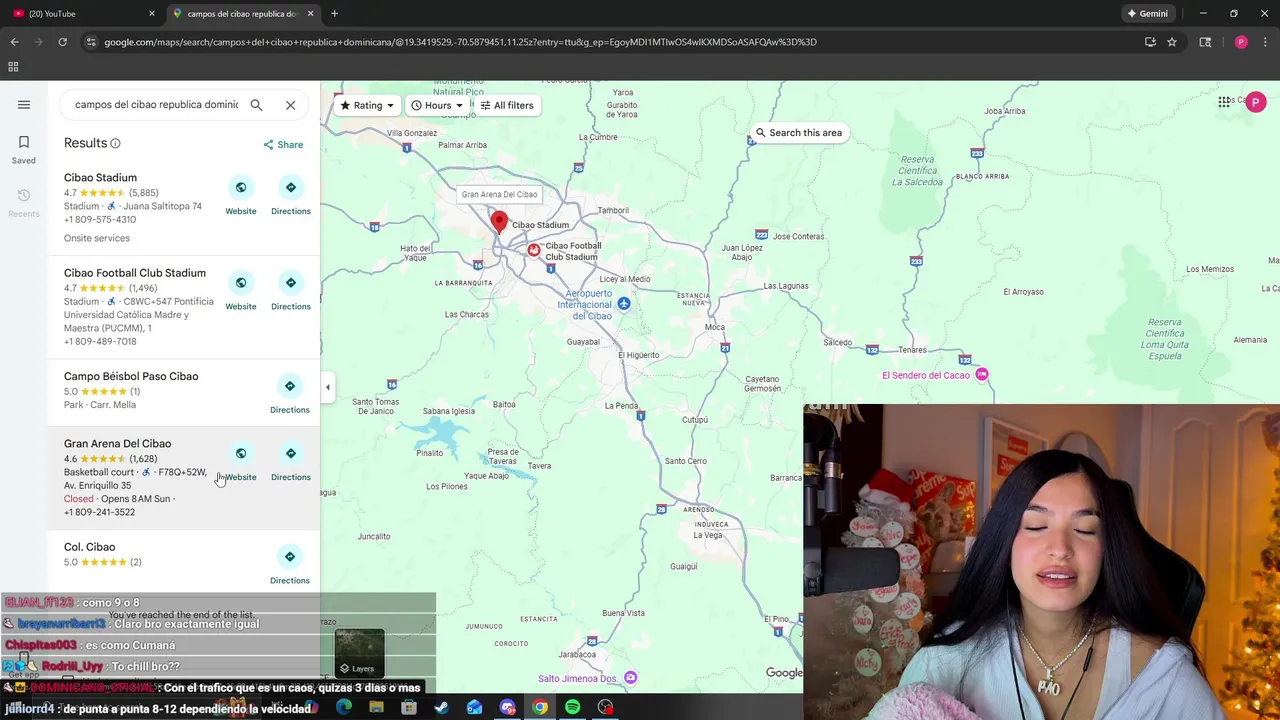Click the "Reserva Científica Loma Quita Espuela" label
1280x720 pixels.
1165,339
